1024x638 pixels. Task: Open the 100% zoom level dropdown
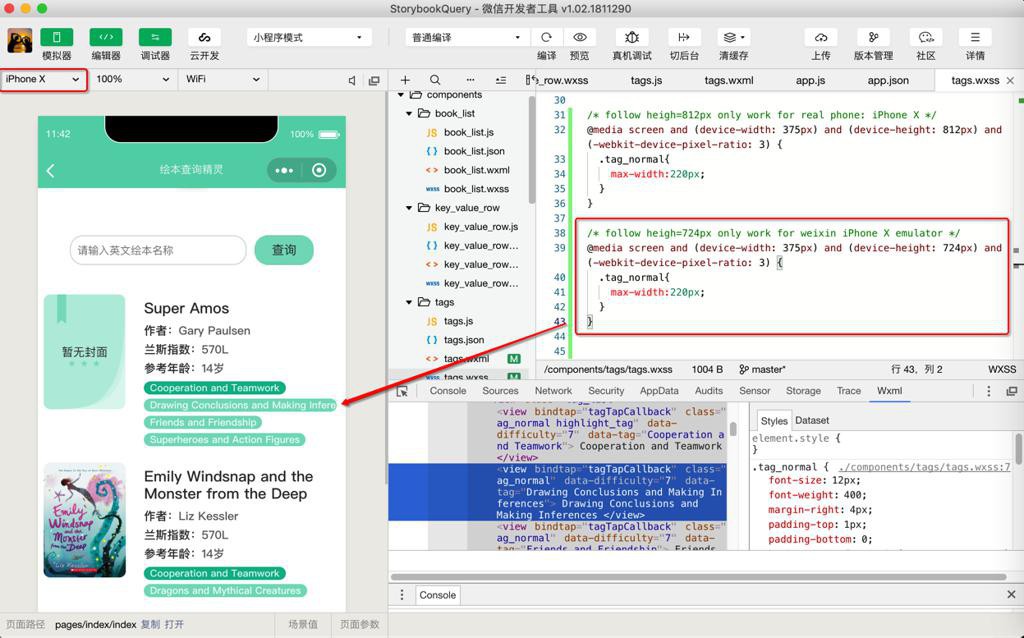(x=132, y=79)
